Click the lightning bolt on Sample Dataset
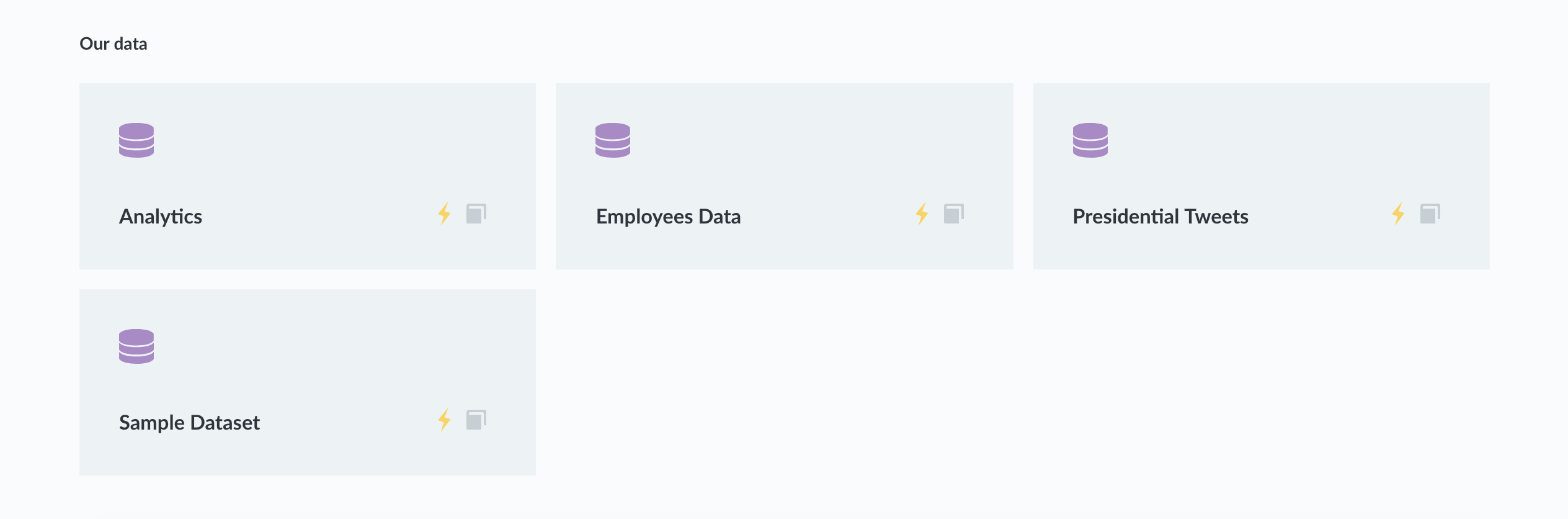 444,420
